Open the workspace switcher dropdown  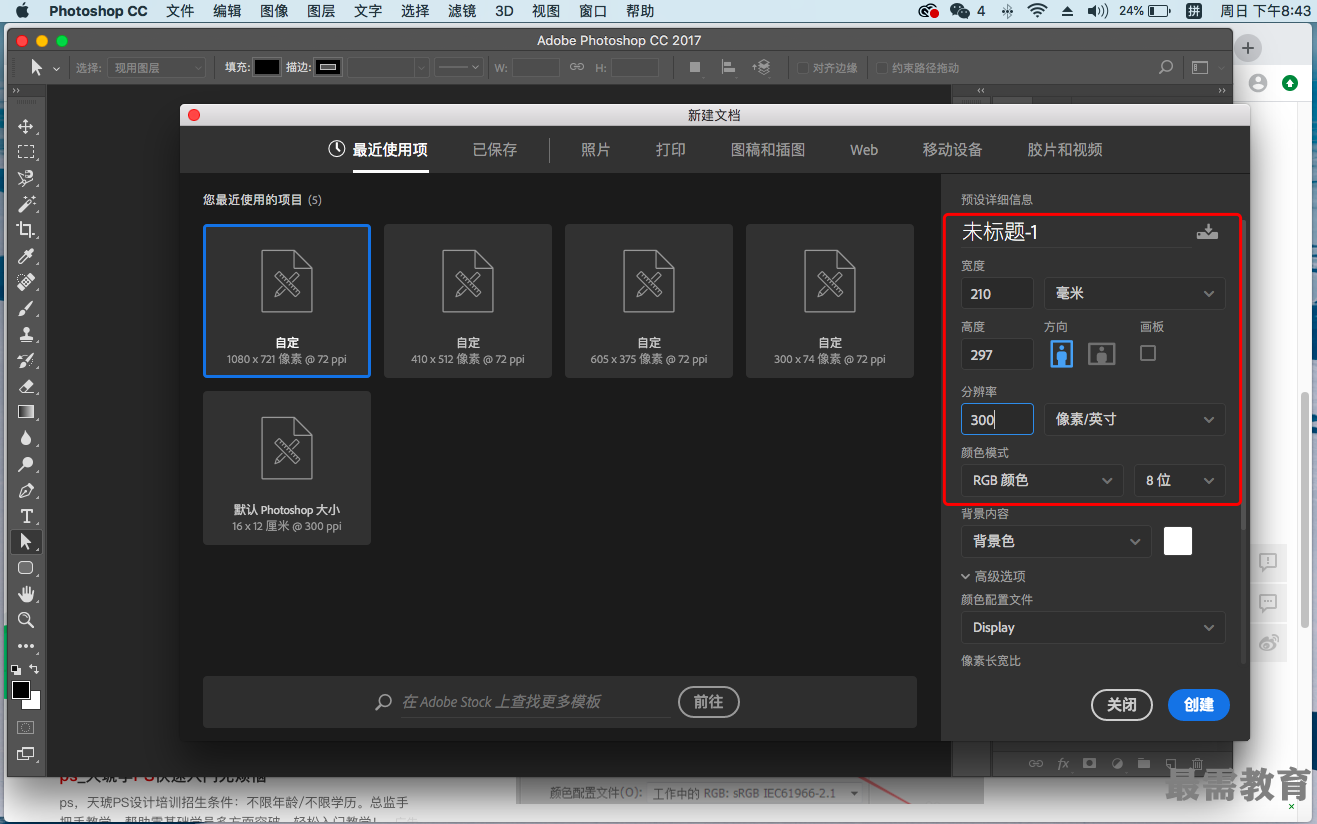click(1208, 68)
